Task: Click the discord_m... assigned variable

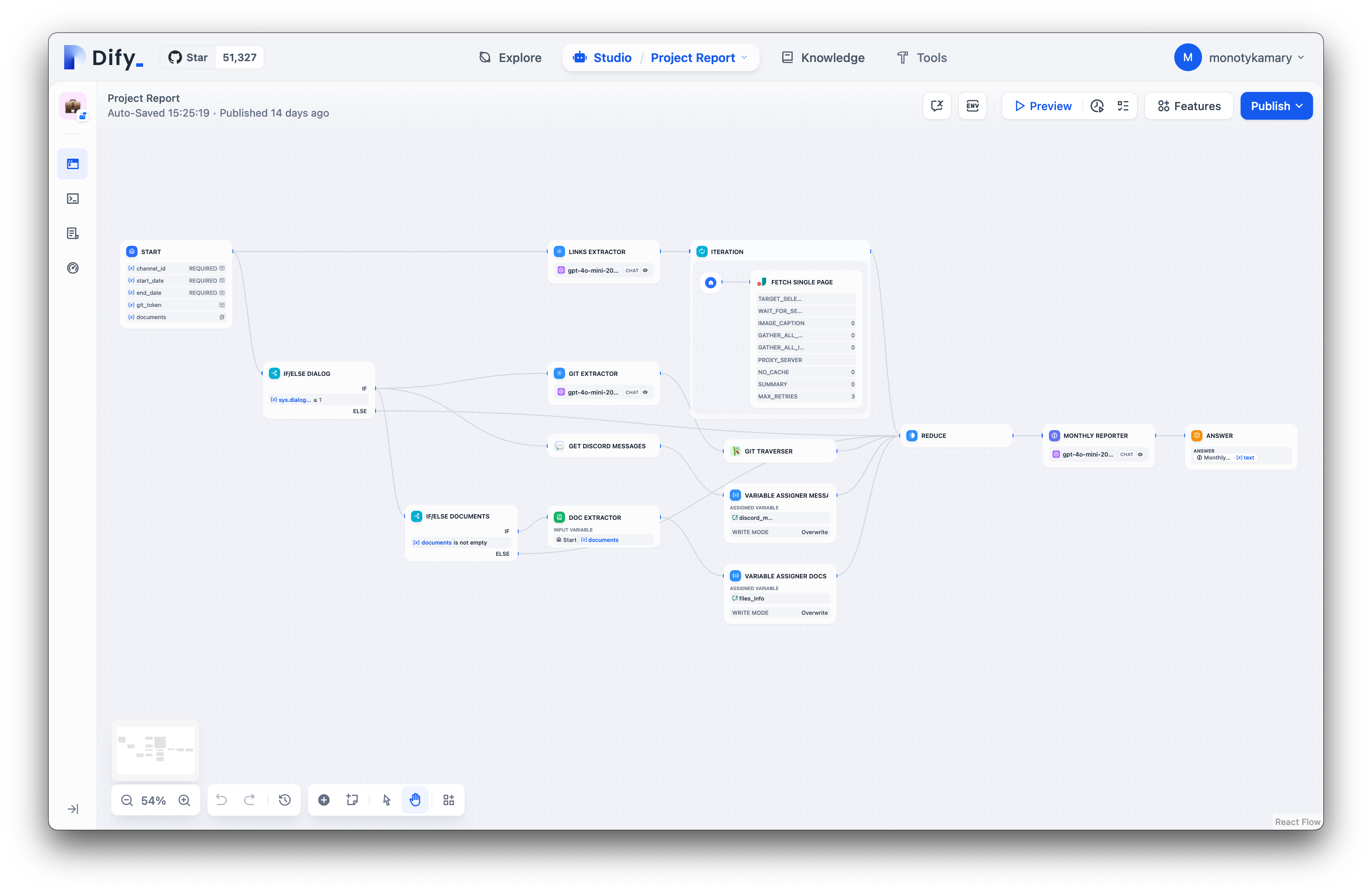Action: [x=779, y=518]
